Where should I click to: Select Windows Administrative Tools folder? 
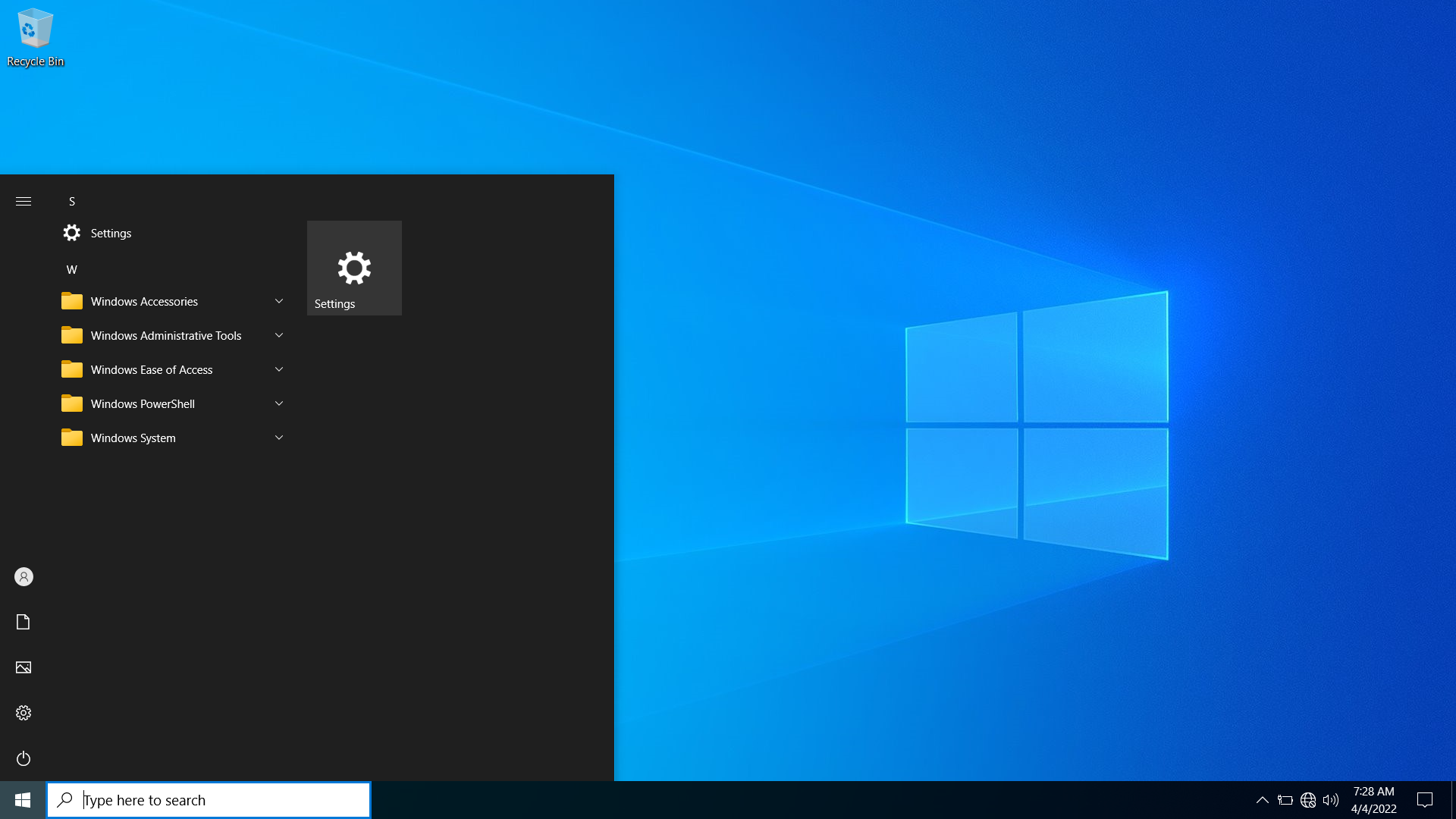point(165,335)
